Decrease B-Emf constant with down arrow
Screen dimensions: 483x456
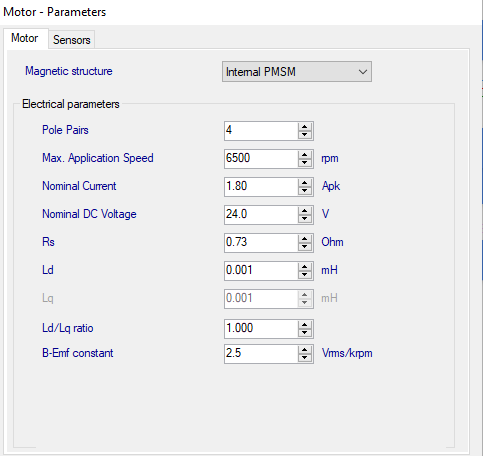305,358
